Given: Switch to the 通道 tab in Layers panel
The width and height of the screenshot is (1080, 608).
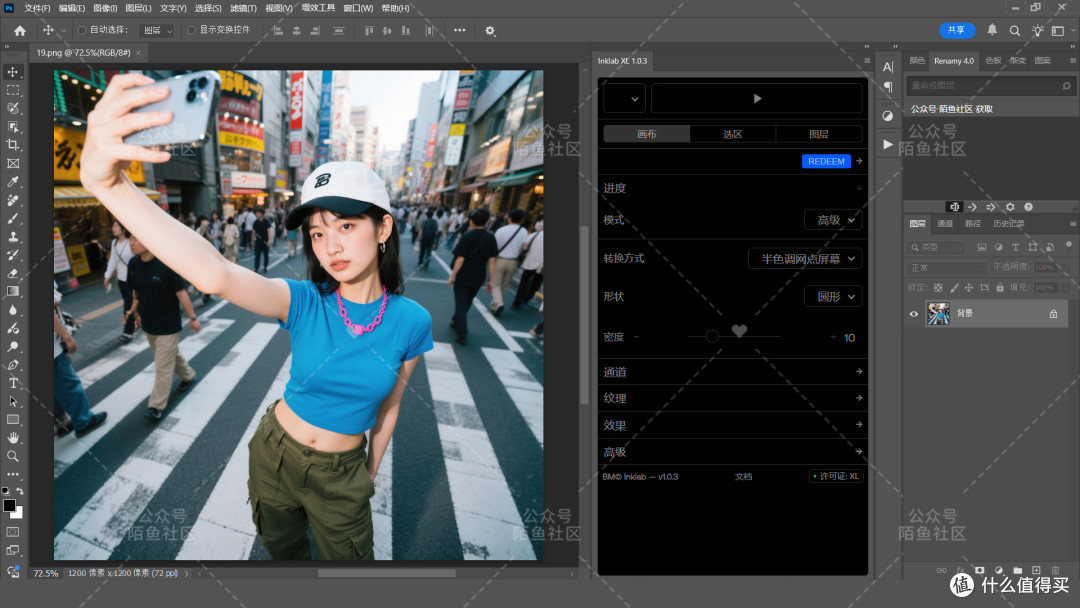Looking at the screenshot, I should 944,224.
